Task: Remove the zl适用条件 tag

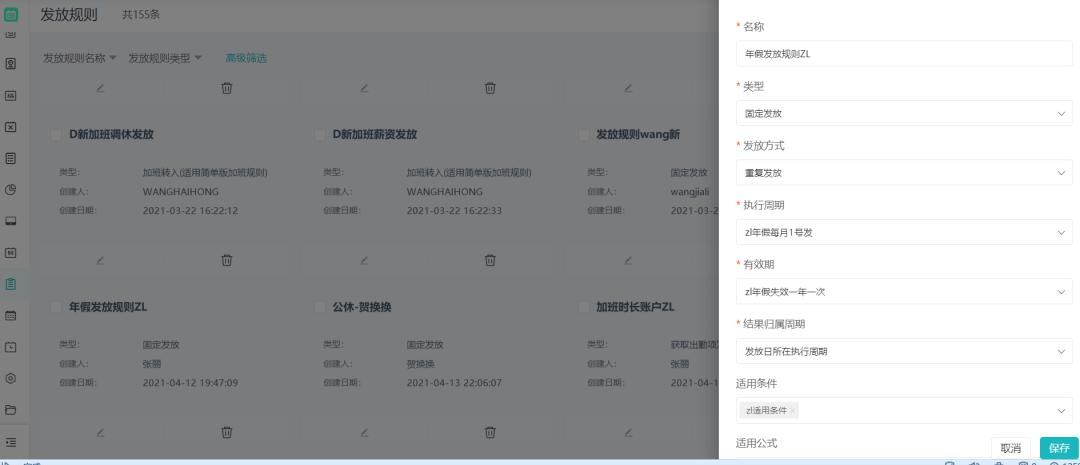Action: point(793,411)
